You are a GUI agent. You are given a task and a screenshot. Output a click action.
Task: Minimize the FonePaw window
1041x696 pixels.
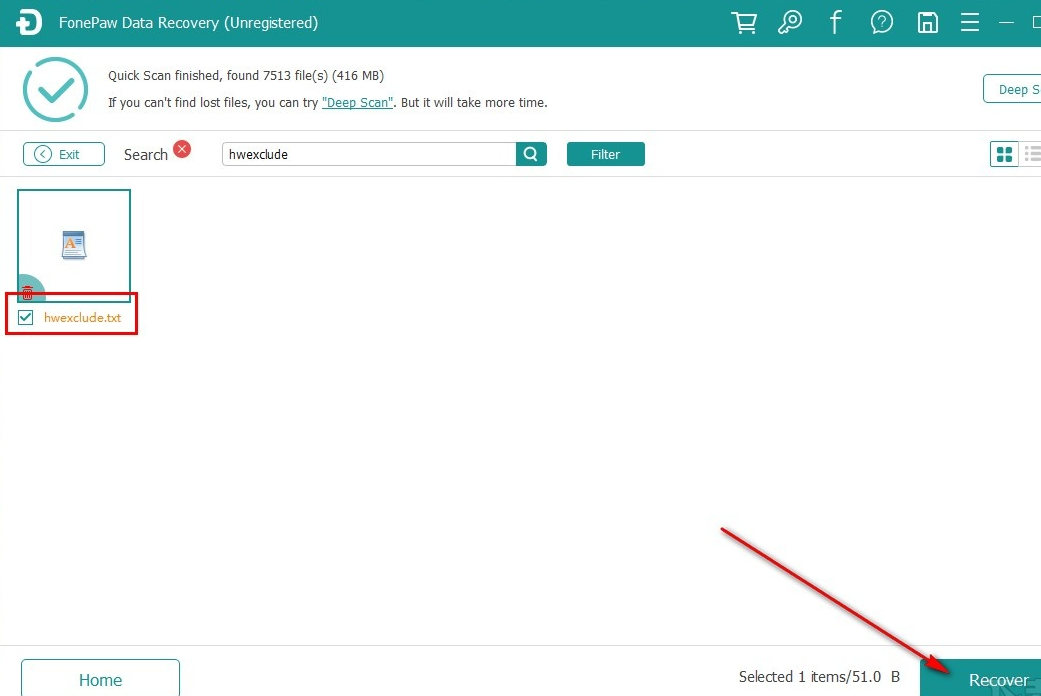[1006, 23]
